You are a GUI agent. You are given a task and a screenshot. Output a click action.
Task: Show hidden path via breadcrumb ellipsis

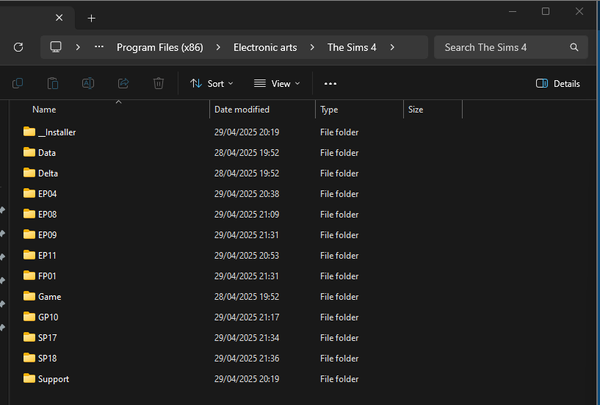pos(98,47)
